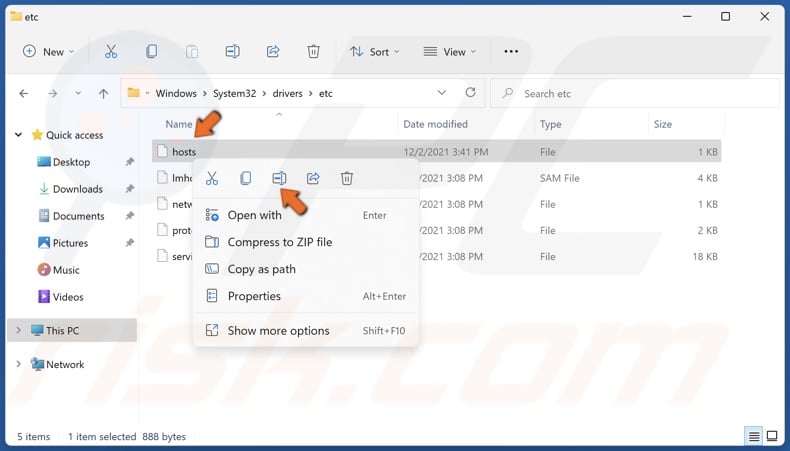Click the chevron after System32 in the path
This screenshot has width=790, height=451.
point(265,93)
